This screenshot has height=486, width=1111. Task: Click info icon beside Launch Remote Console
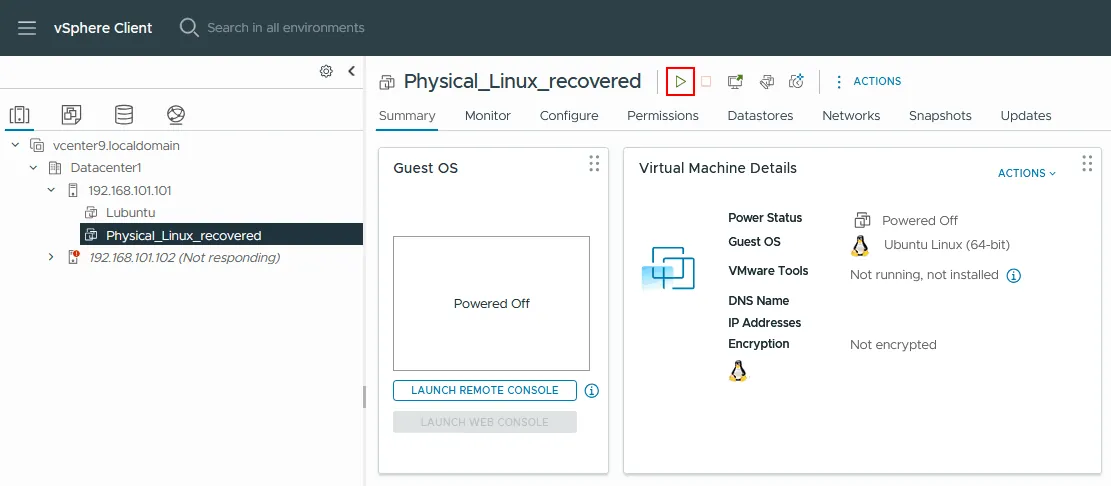coord(592,390)
